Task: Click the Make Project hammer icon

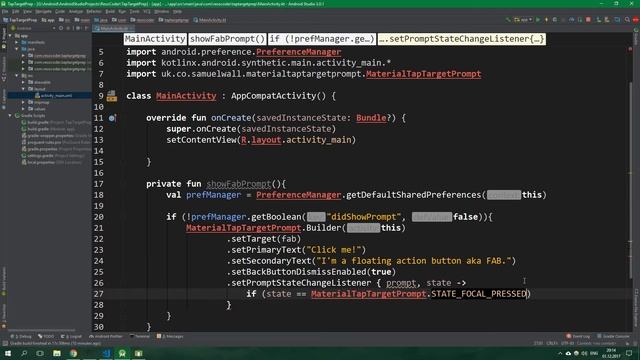Action: [508, 20]
